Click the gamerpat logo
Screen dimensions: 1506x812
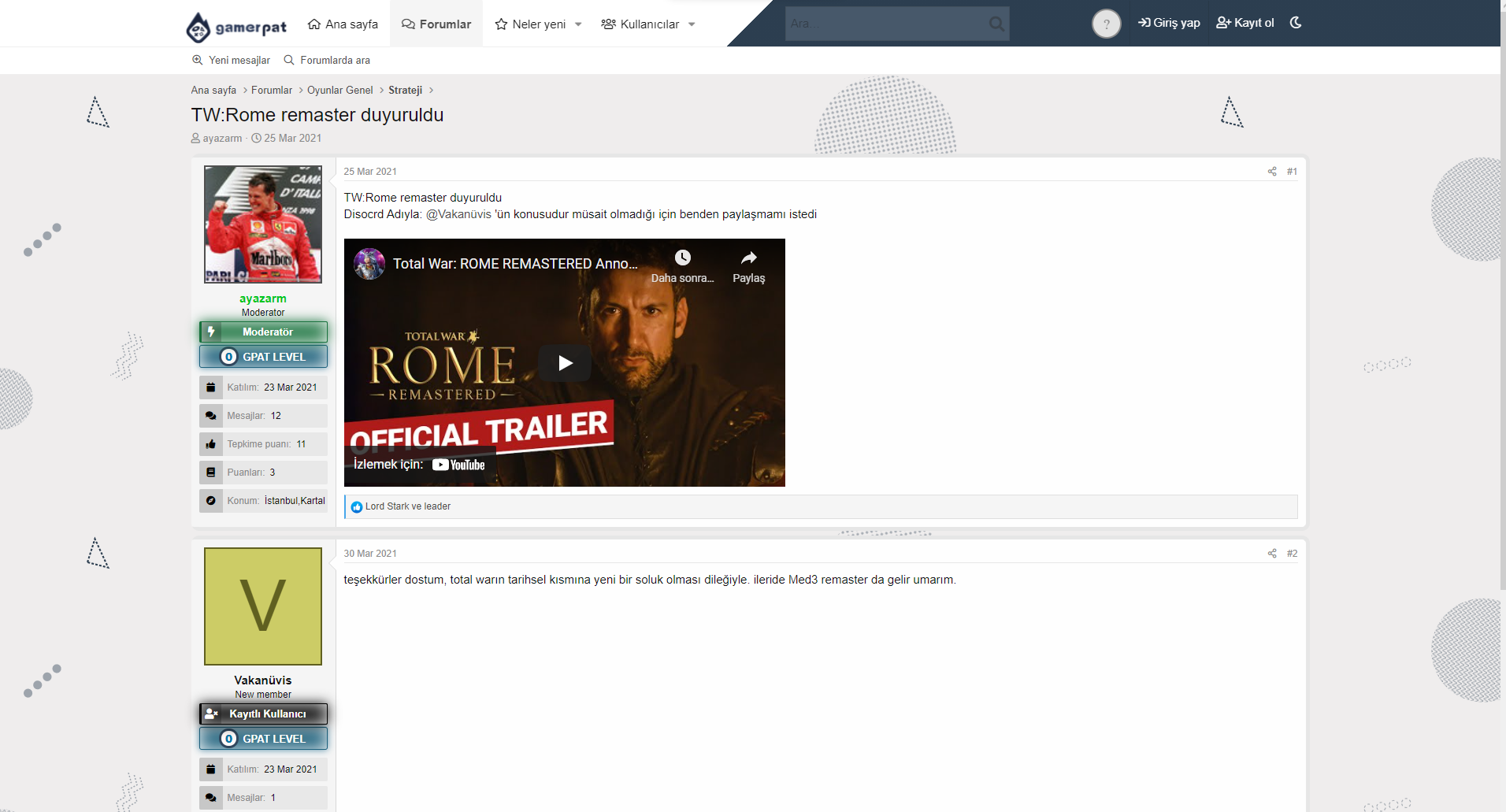[236, 26]
